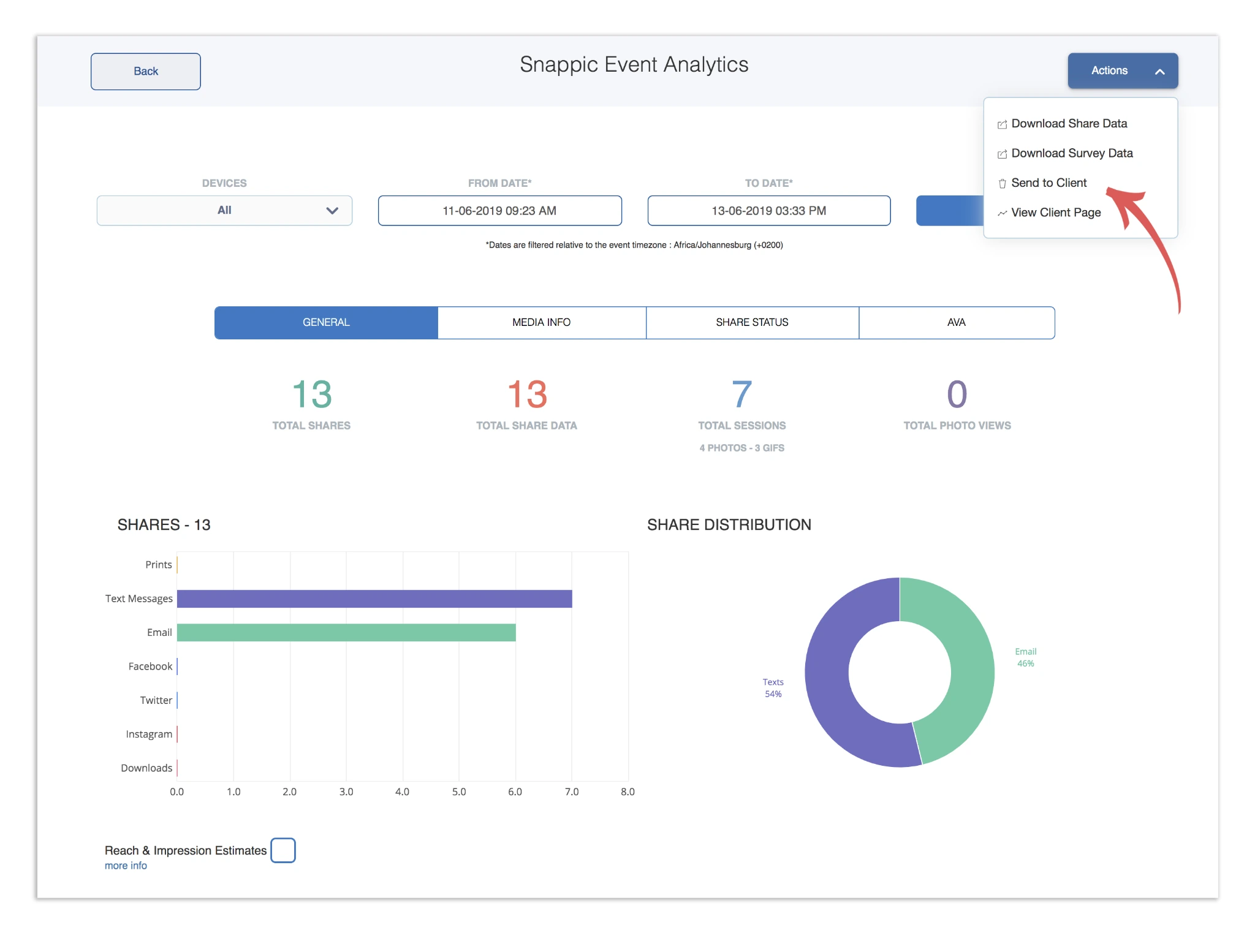The image size is (1255, 952).
Task: Click the Twitter axis label
Action: click(x=156, y=700)
